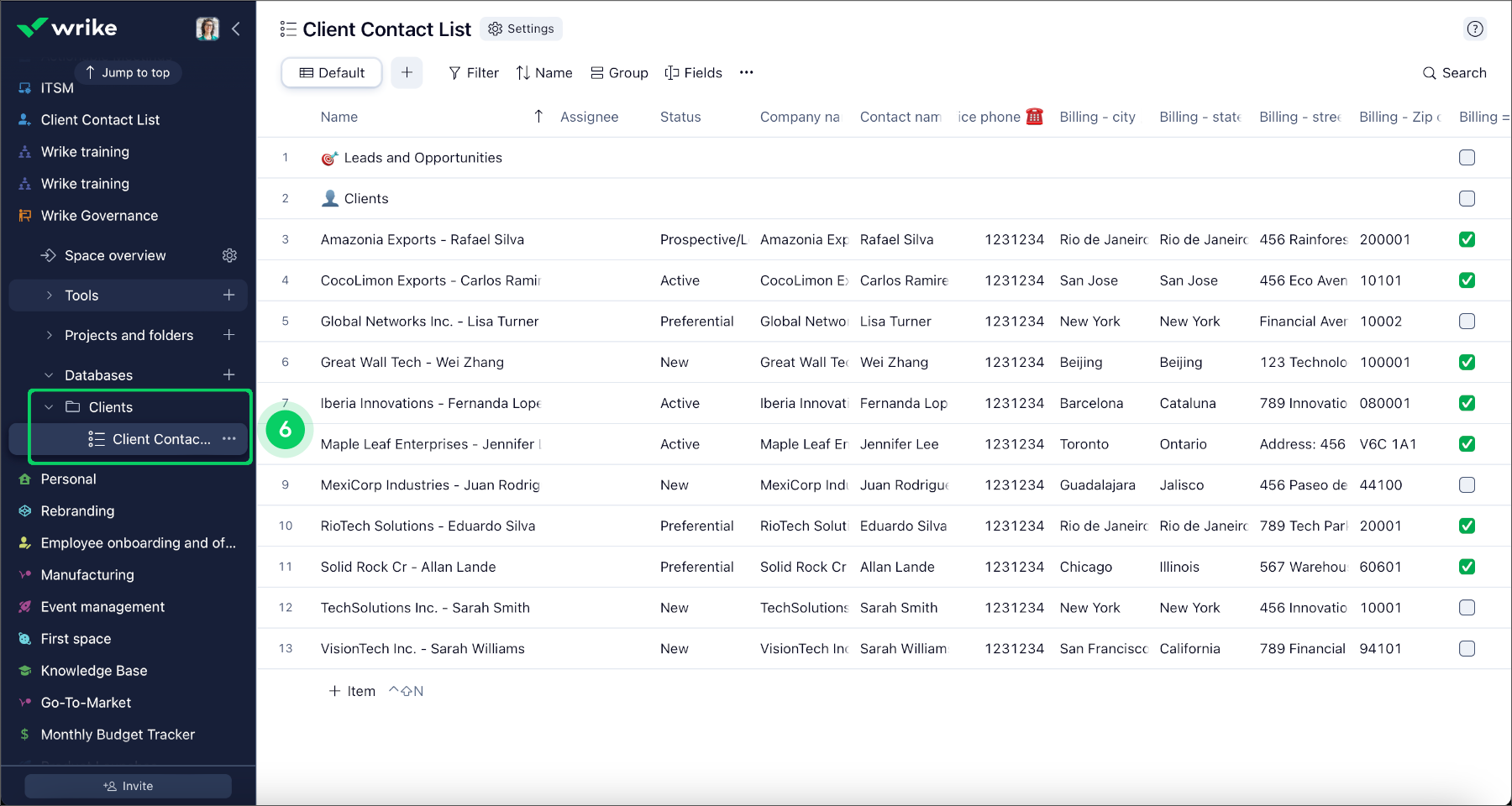The image size is (1512, 806).
Task: Click the Invite button in the sidebar
Action: pos(128,786)
